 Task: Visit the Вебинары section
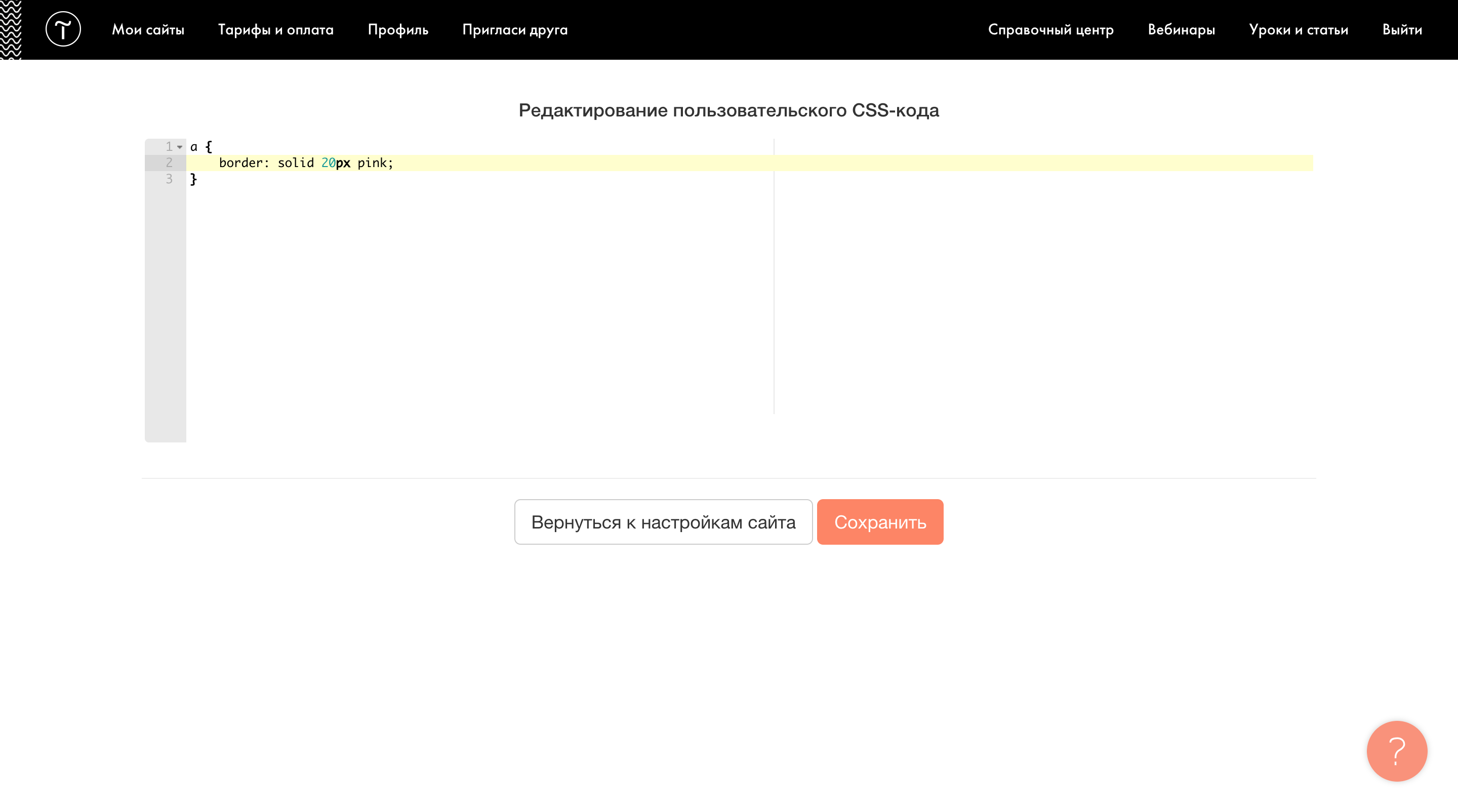1181,30
